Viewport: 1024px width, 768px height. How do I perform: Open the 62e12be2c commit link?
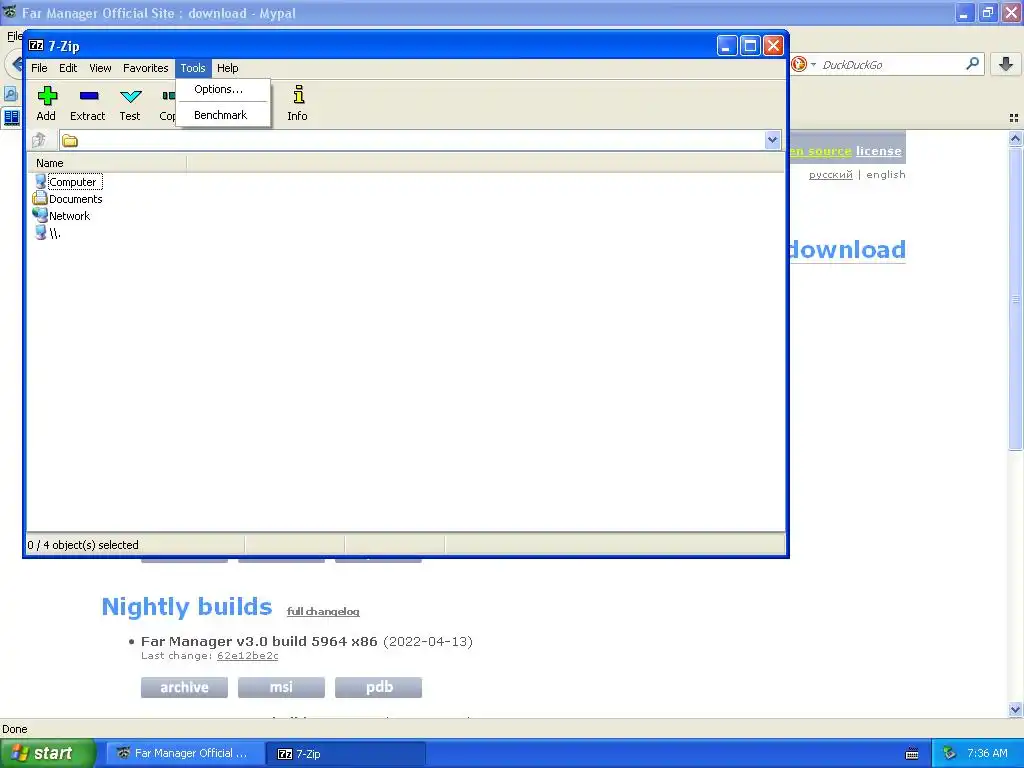tap(248, 656)
